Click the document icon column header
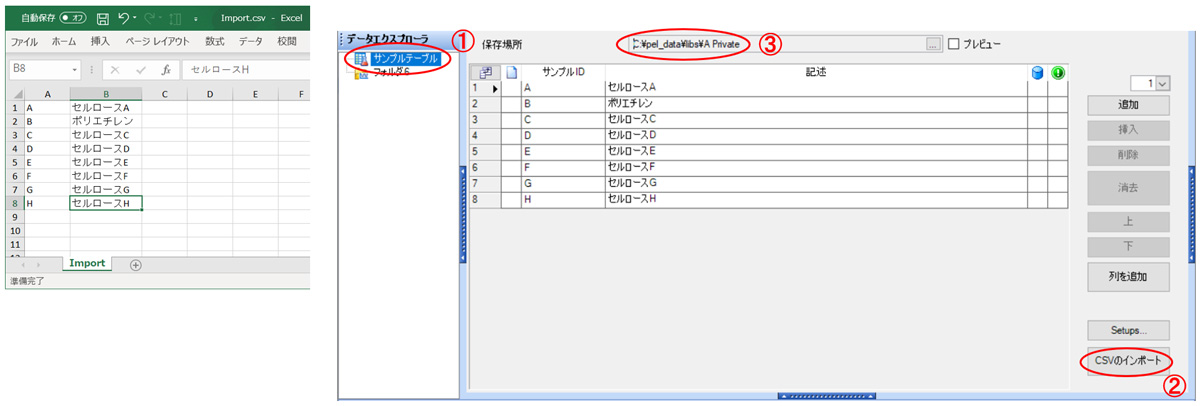Image resolution: width=1200 pixels, height=406 pixels. point(511,73)
